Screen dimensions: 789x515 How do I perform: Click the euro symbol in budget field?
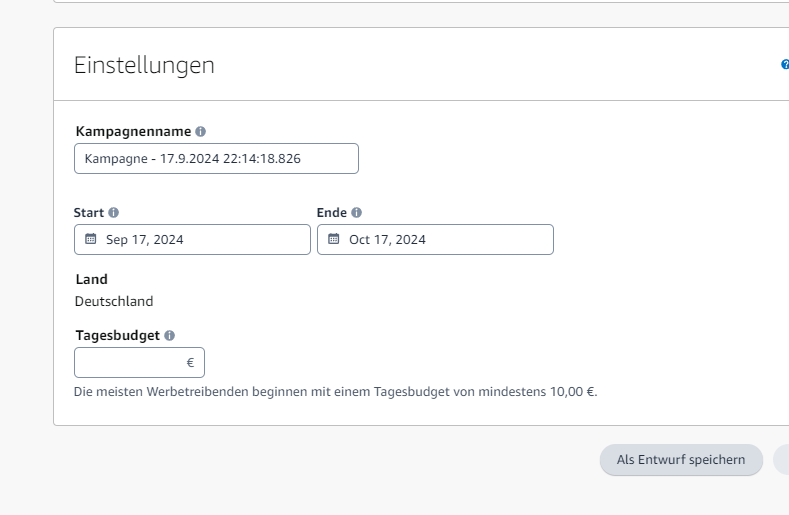[190, 362]
